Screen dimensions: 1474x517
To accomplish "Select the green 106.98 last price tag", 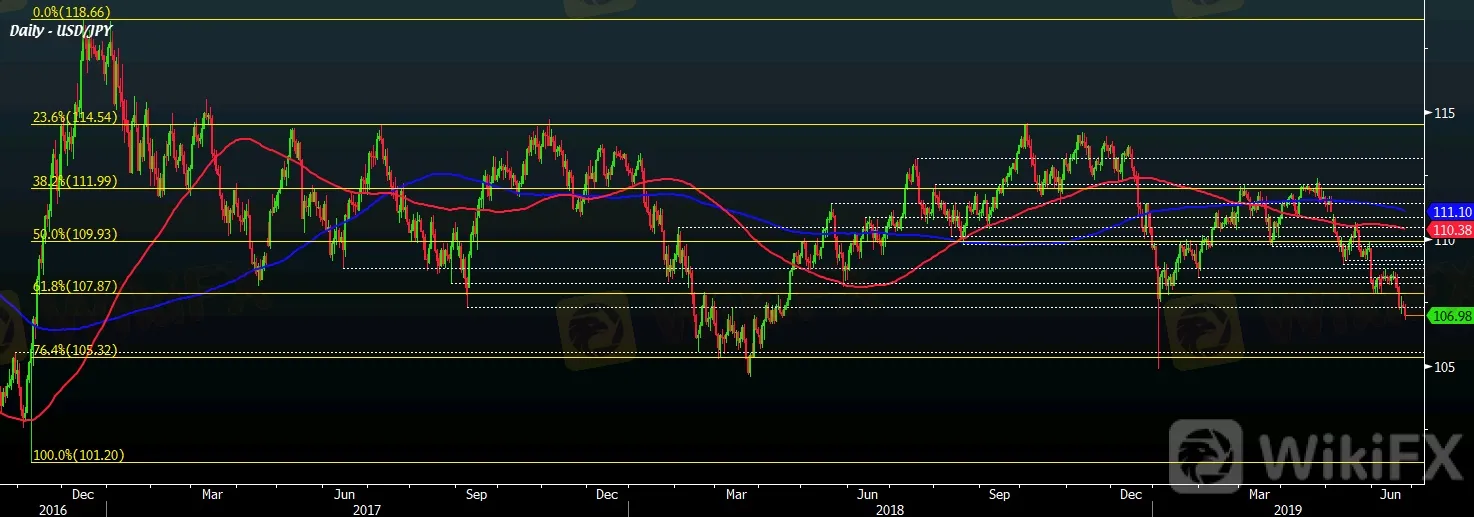I will (1449, 316).
